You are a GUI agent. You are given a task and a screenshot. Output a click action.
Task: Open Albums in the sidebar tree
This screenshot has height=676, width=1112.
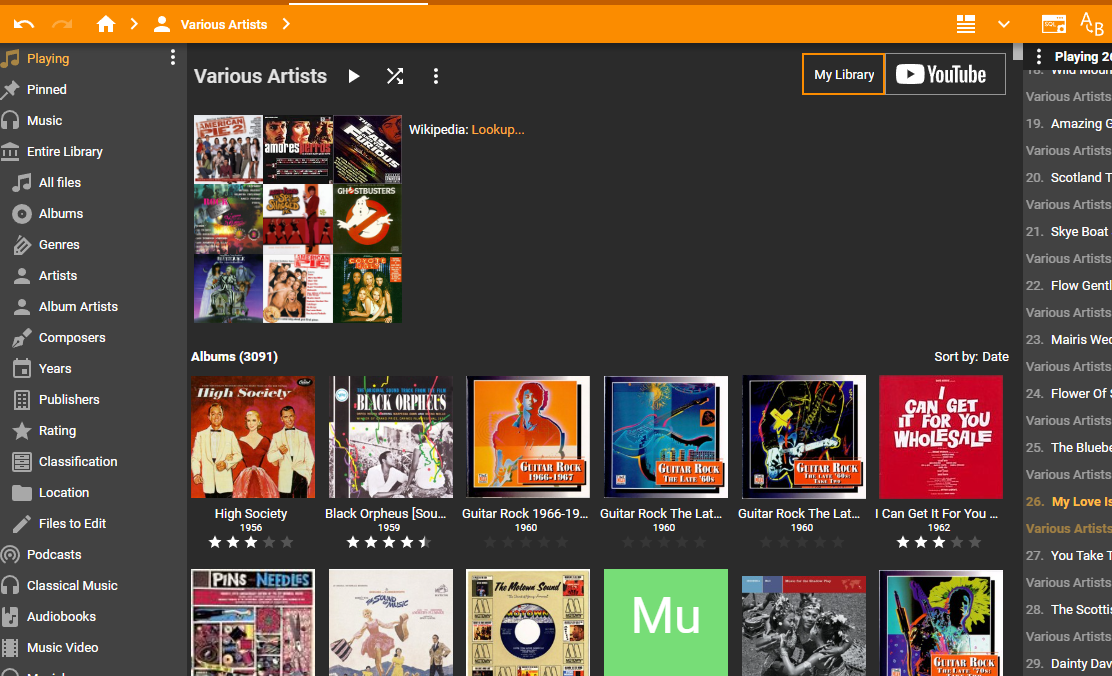pyautogui.click(x=60, y=214)
